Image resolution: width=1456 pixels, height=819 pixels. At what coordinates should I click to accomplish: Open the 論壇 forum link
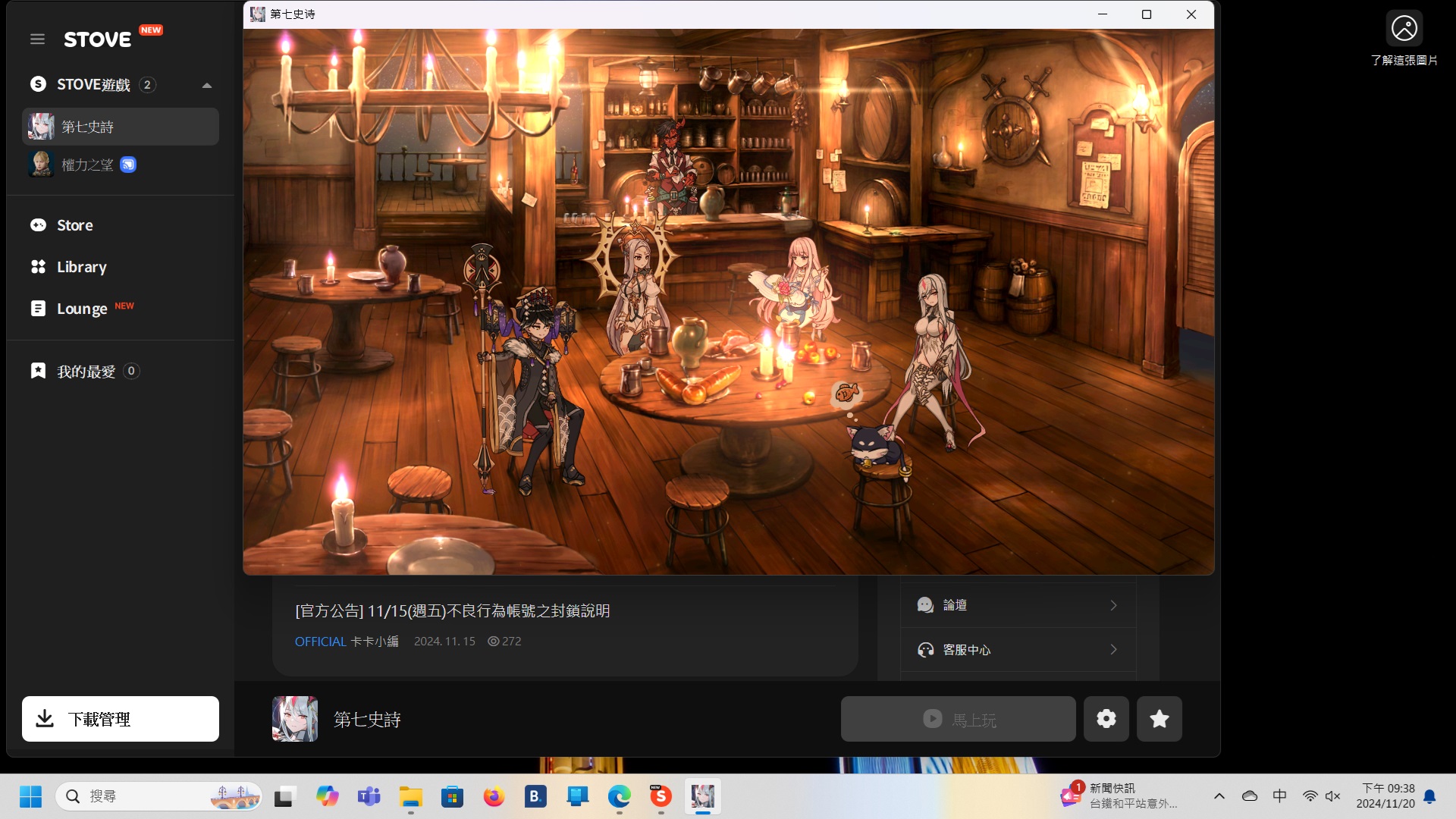pyautogui.click(x=1018, y=605)
